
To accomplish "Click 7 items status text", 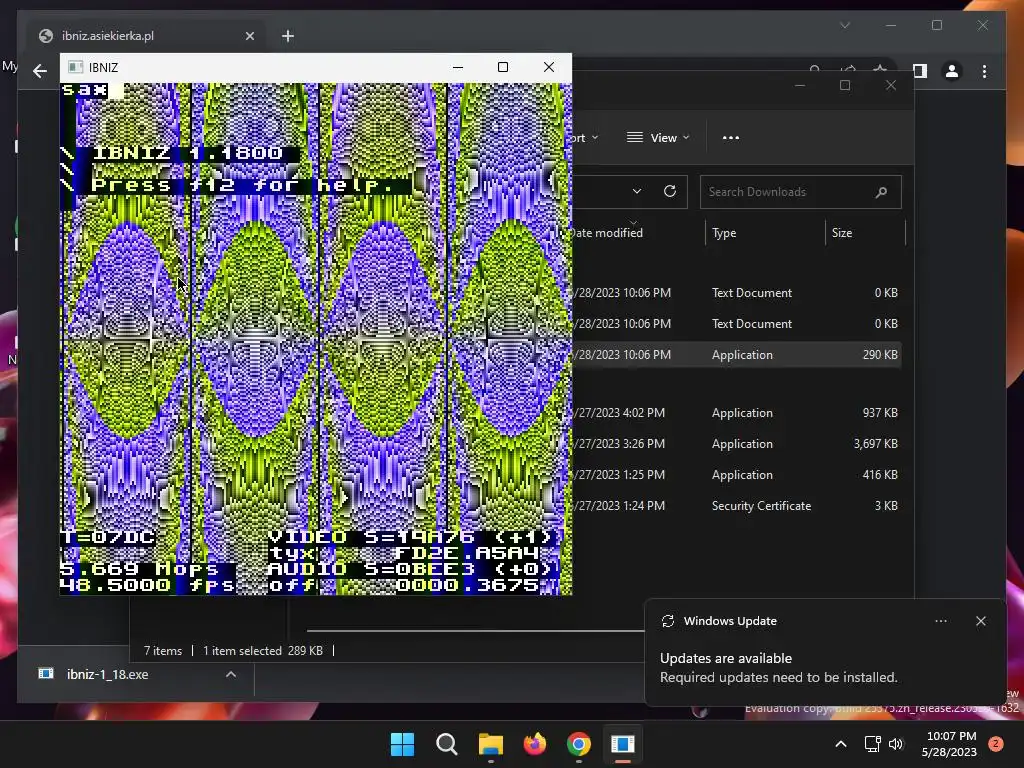I will (x=163, y=651).
